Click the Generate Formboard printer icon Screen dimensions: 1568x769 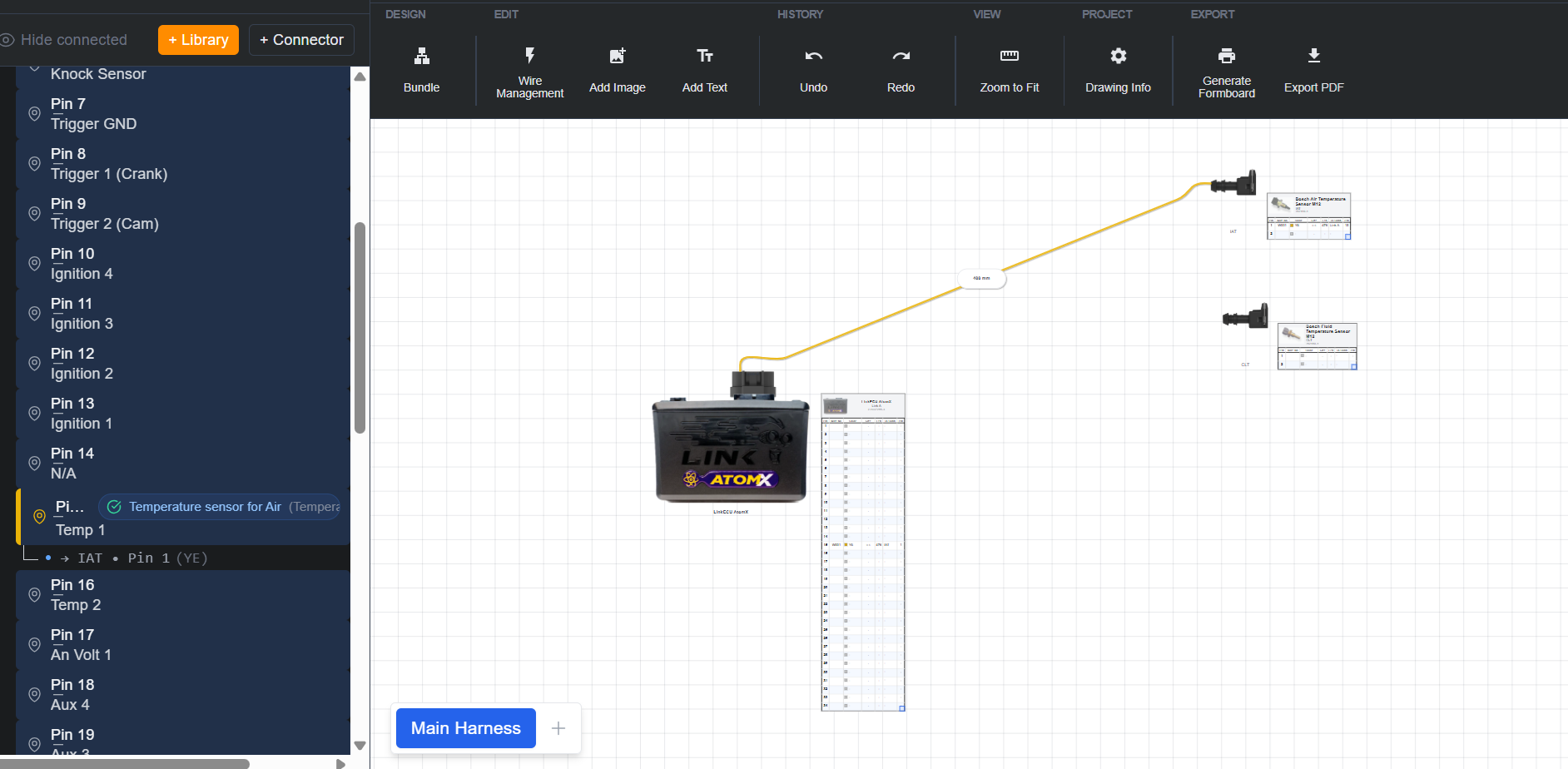tap(1227, 56)
